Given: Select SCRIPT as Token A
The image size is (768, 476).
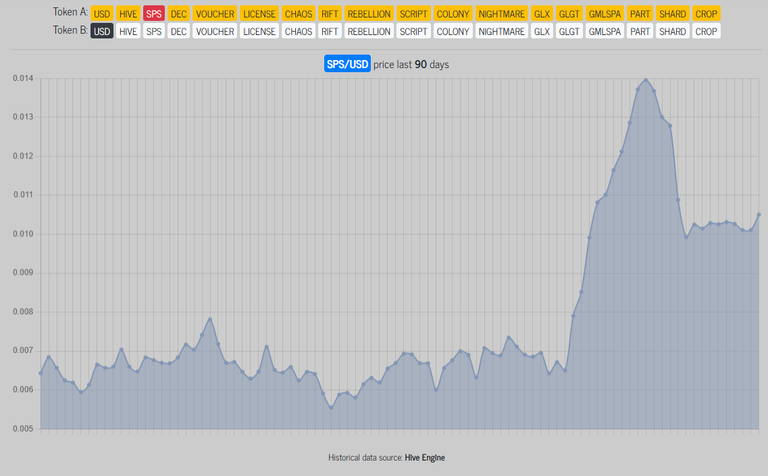Looking at the screenshot, I should tap(413, 14).
